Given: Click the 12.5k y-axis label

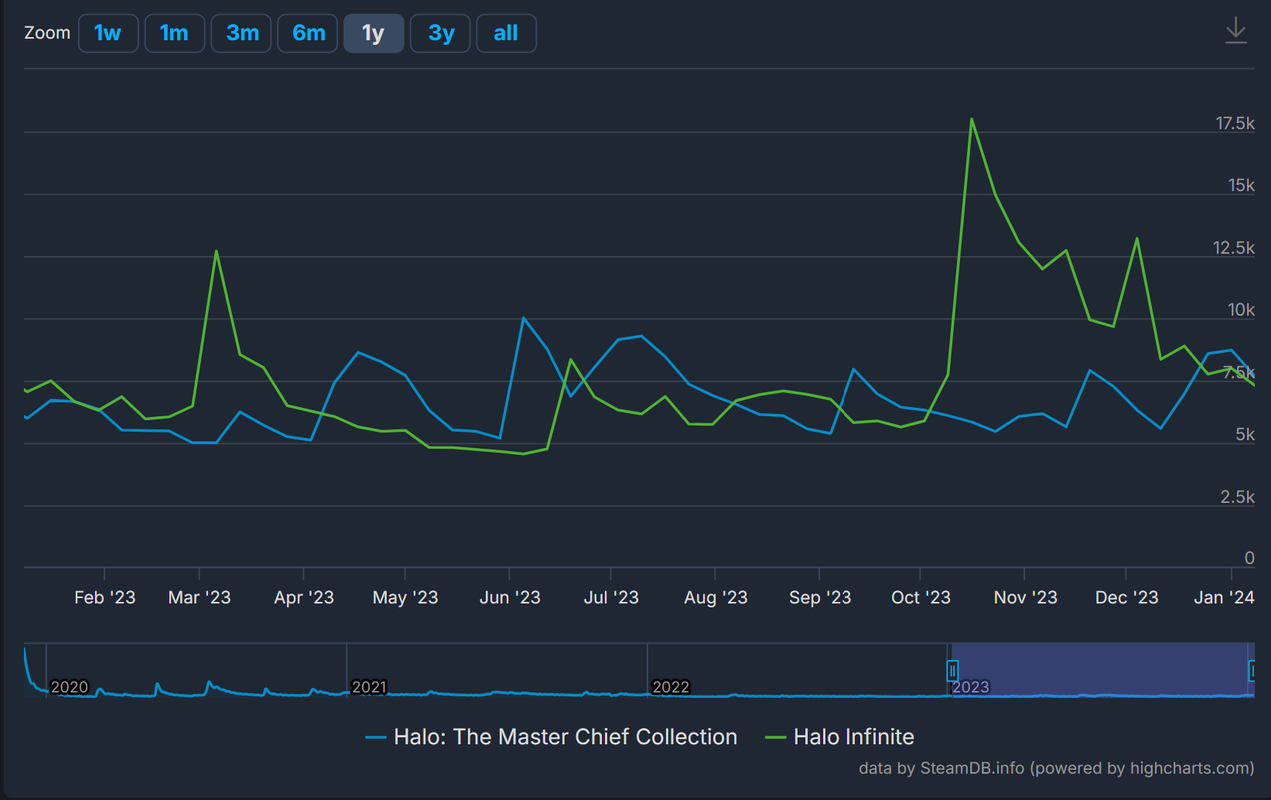Looking at the screenshot, I should coord(1235,248).
